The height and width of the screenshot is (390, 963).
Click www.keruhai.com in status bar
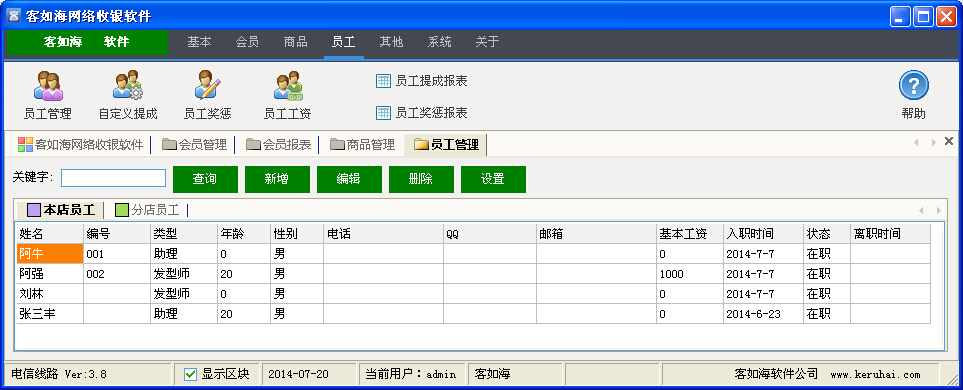point(875,374)
